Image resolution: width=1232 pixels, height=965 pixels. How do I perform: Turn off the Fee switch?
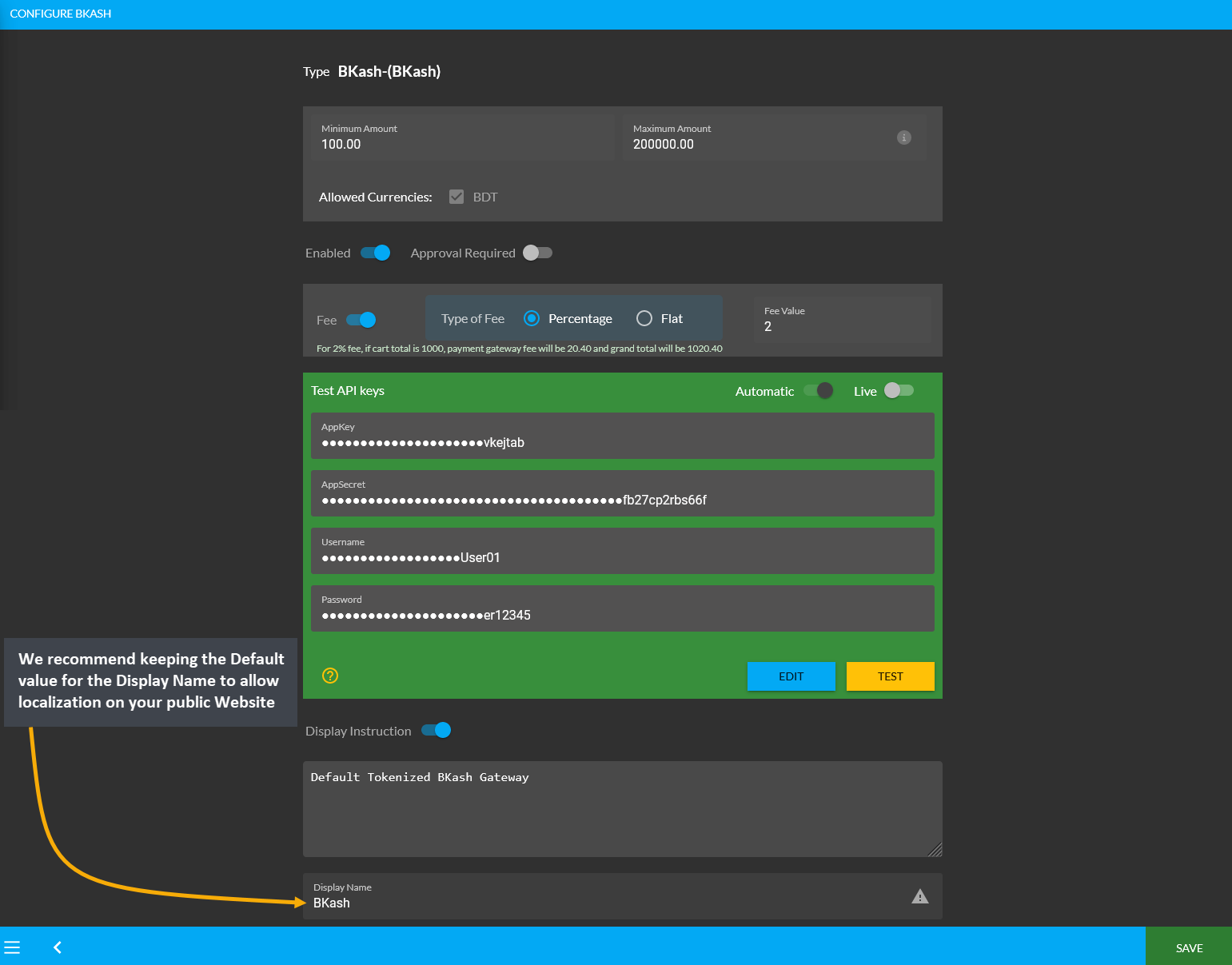[361, 320]
